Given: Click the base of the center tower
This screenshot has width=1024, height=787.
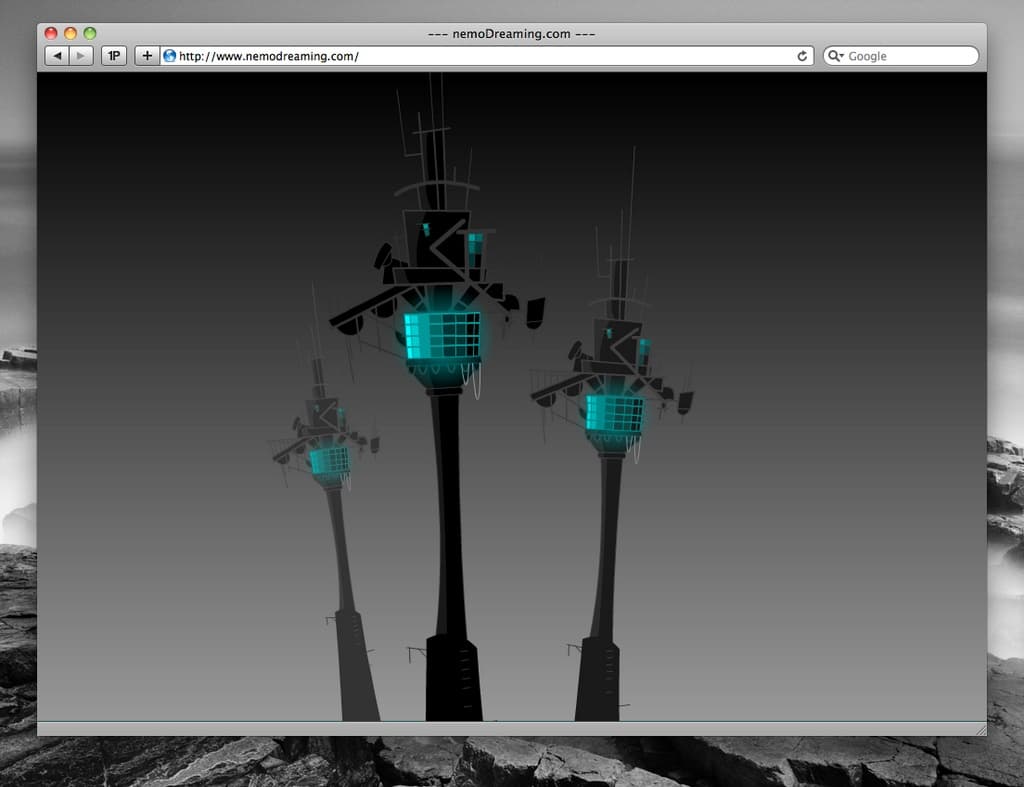Looking at the screenshot, I should [x=453, y=680].
